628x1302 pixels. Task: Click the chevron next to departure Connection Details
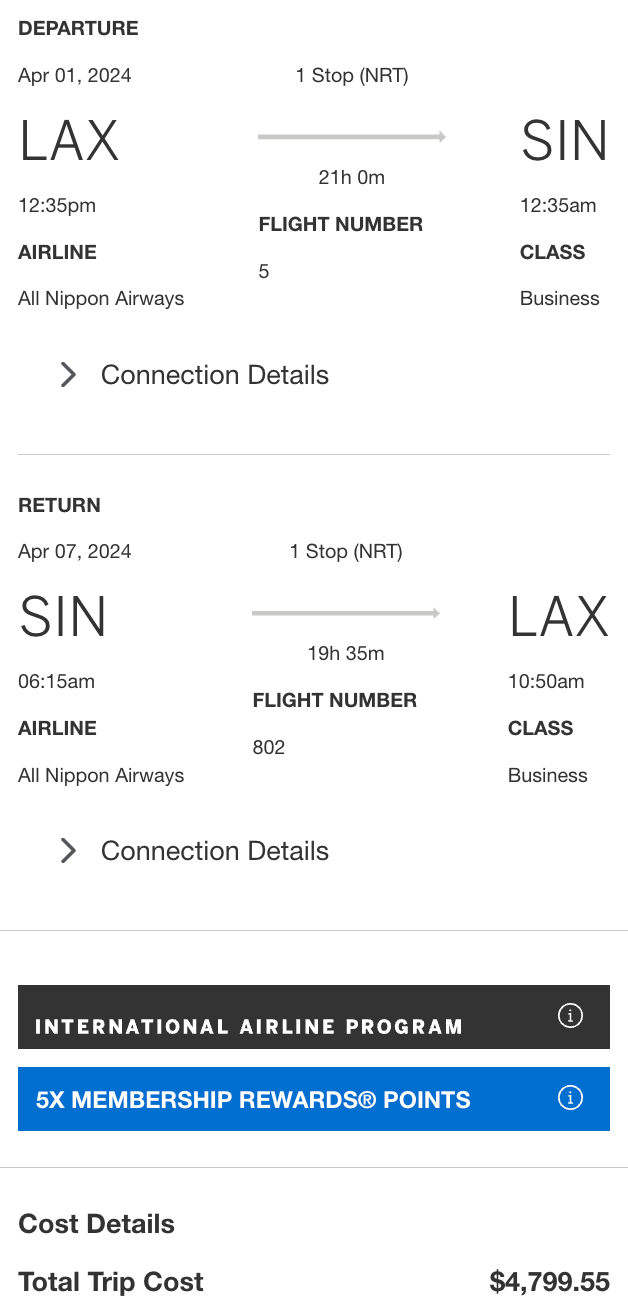coord(67,375)
